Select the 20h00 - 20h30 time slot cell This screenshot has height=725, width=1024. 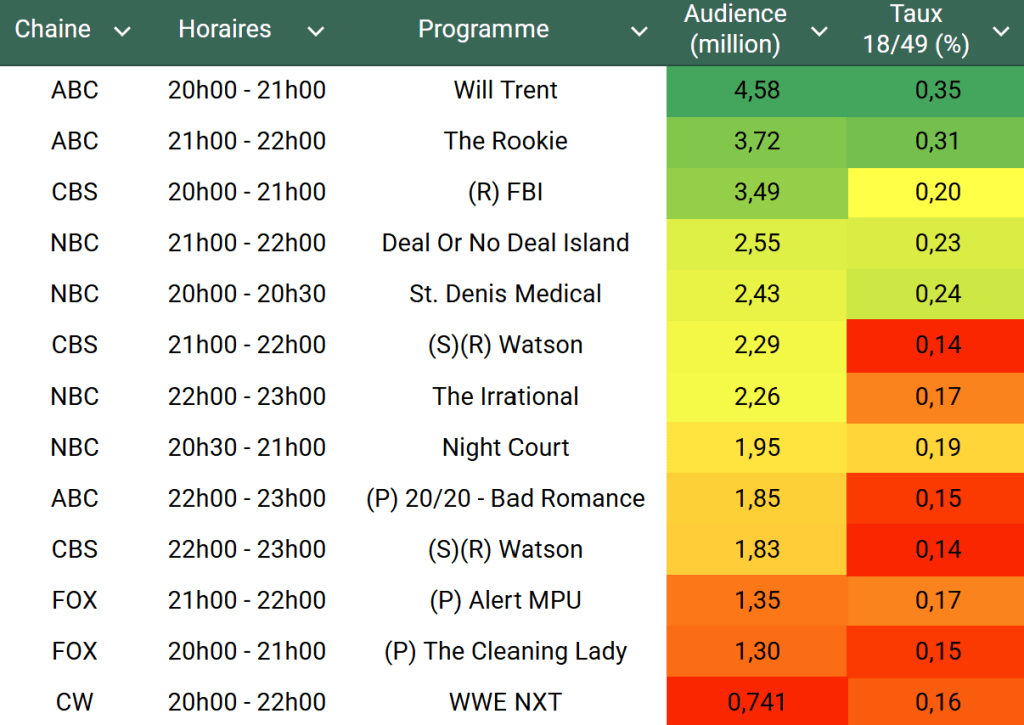pyautogui.click(x=247, y=294)
